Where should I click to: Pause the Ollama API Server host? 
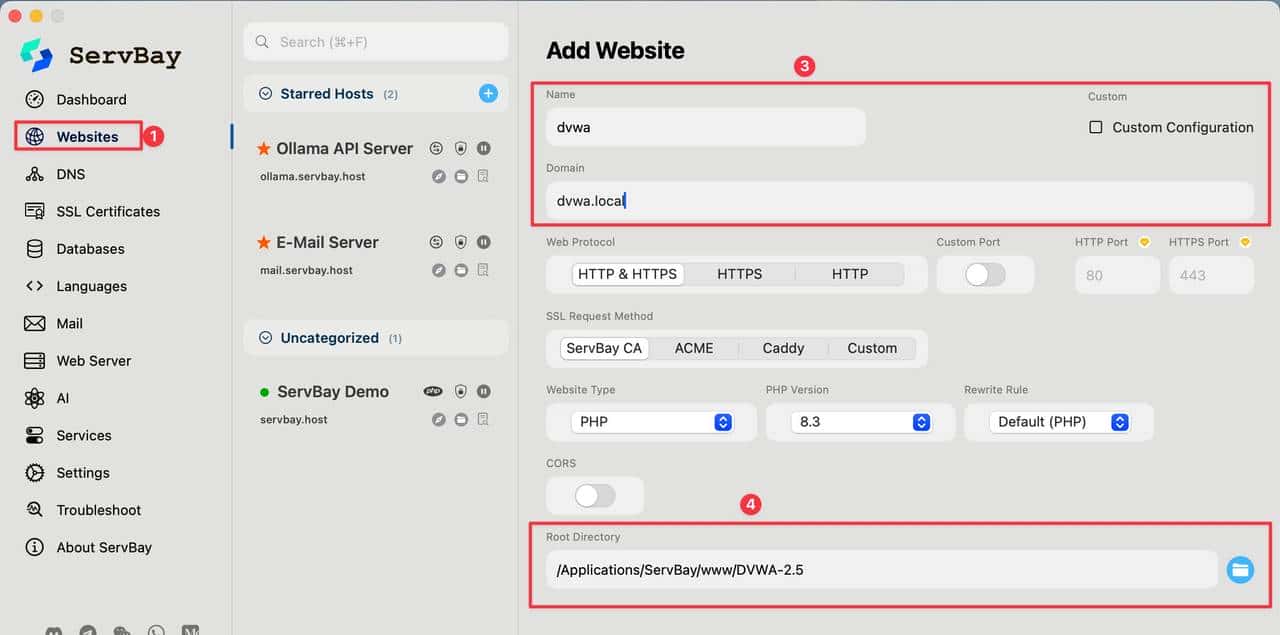point(484,148)
